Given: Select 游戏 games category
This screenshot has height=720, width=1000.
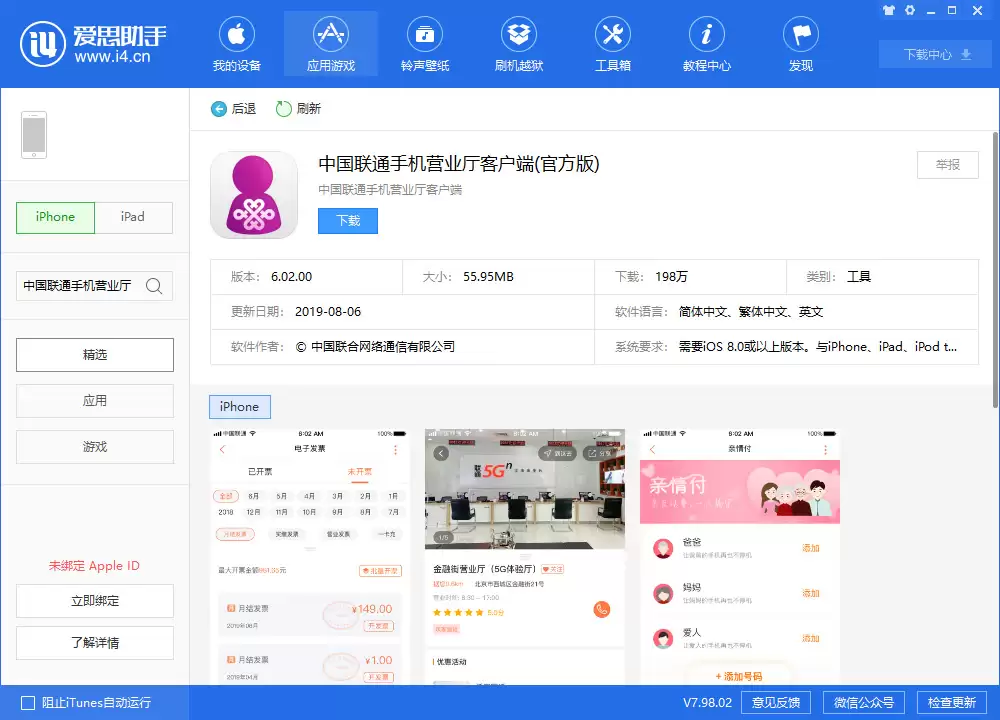Looking at the screenshot, I should click(94, 446).
